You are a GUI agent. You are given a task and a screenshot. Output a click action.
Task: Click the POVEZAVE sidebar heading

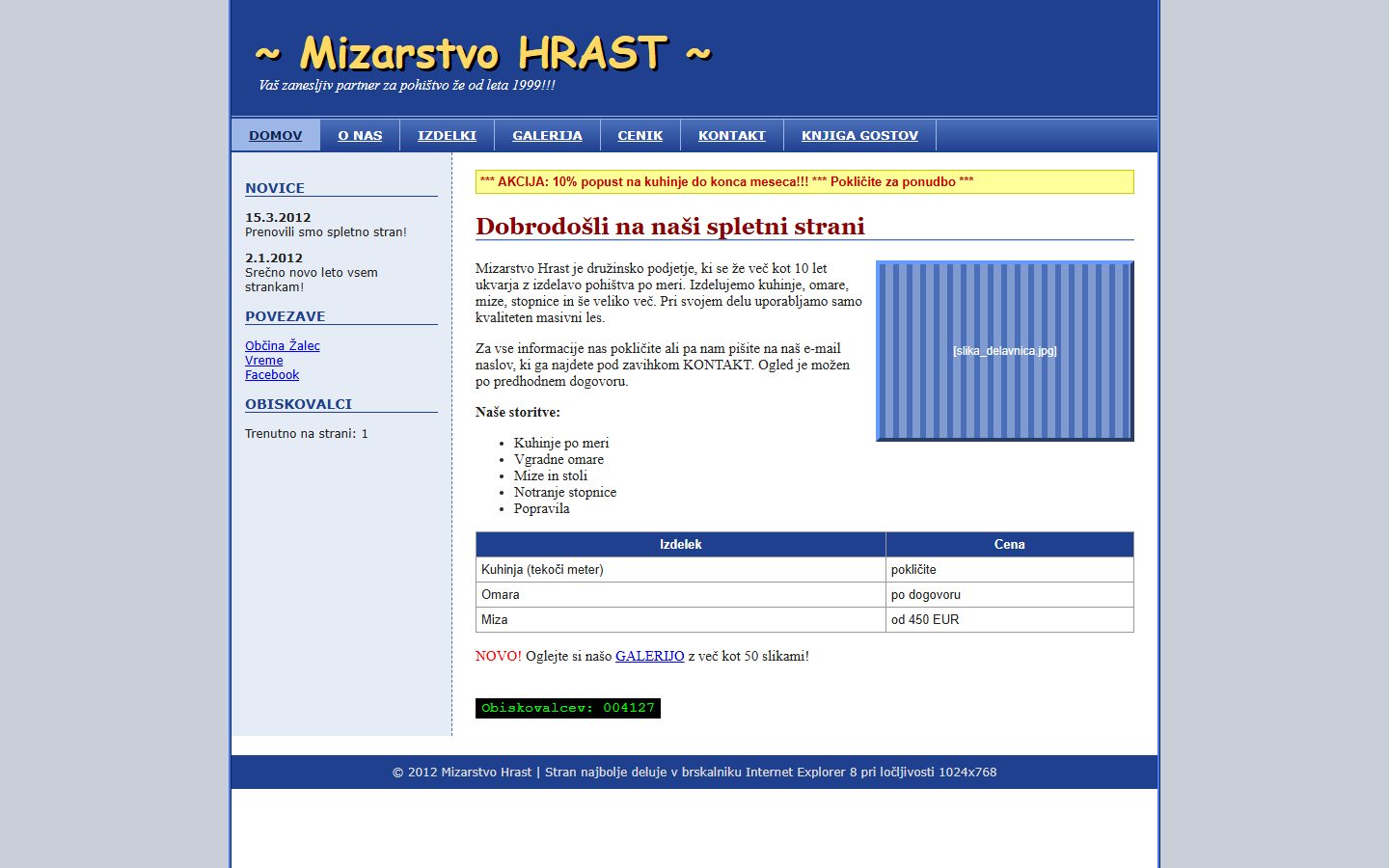tap(286, 316)
